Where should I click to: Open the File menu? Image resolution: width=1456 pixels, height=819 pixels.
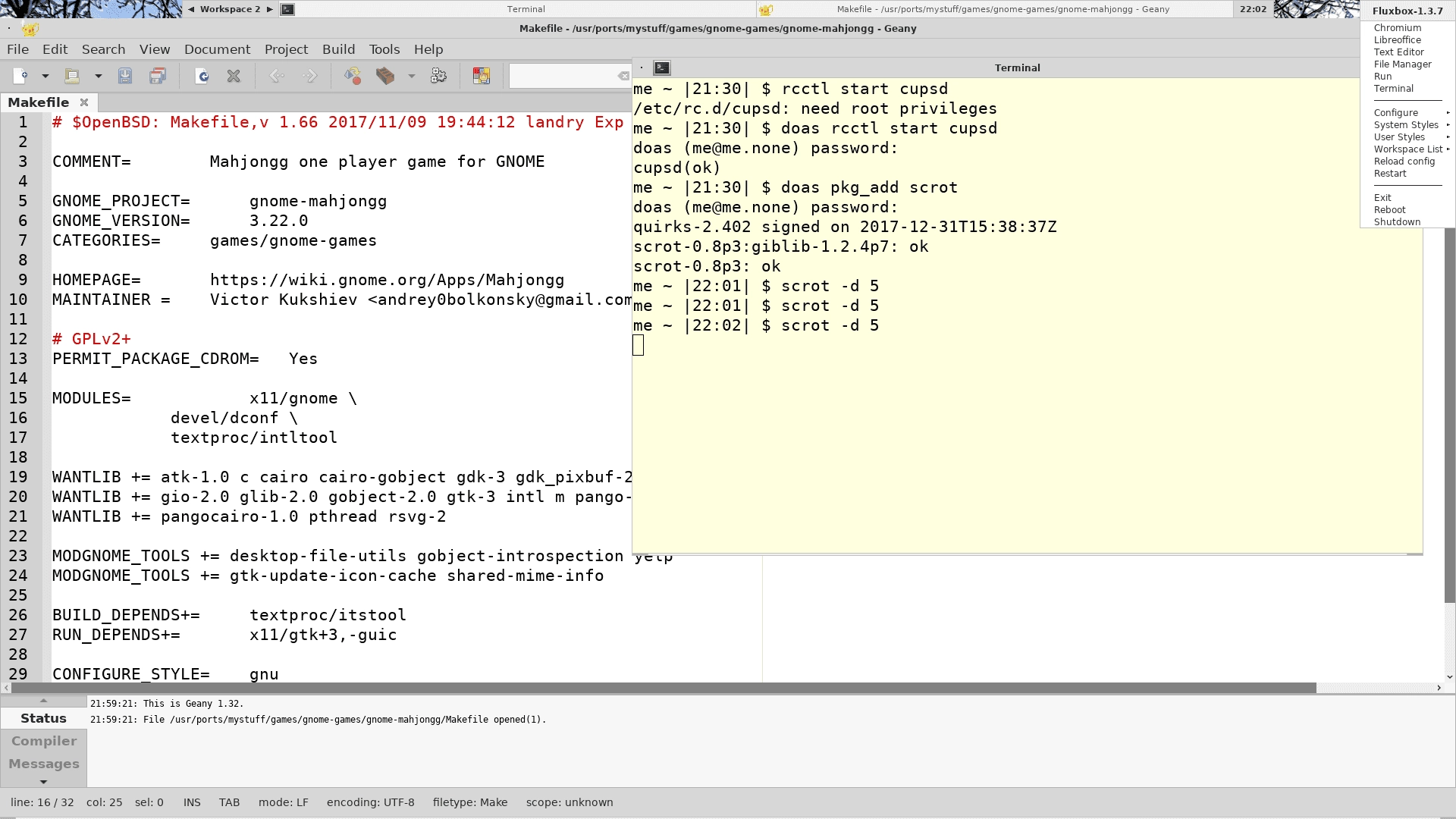pyautogui.click(x=17, y=49)
